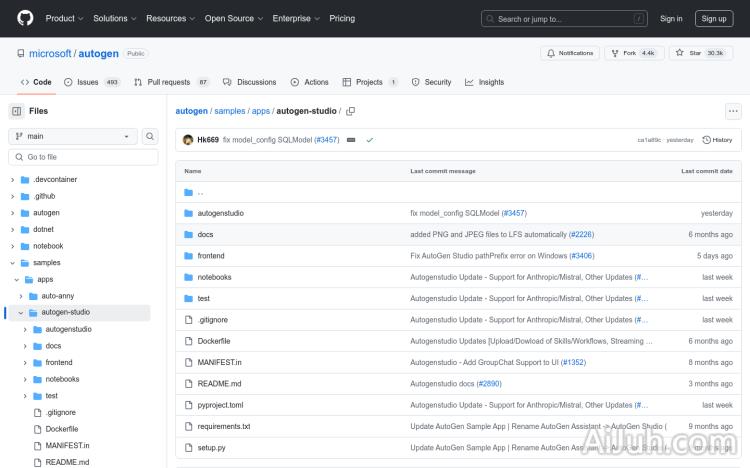Screen dimensions: 750x468
Task: Click the green commit status checkmark
Action: coord(369,140)
